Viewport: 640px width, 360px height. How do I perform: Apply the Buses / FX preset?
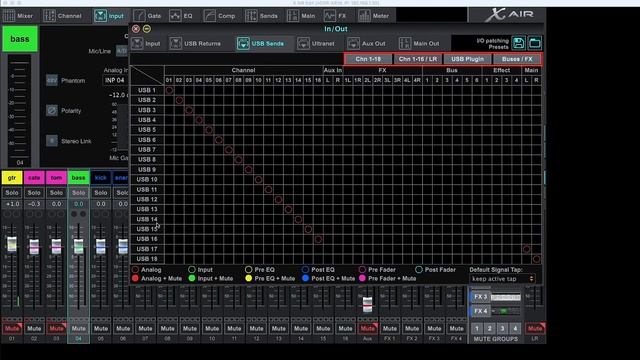517,59
